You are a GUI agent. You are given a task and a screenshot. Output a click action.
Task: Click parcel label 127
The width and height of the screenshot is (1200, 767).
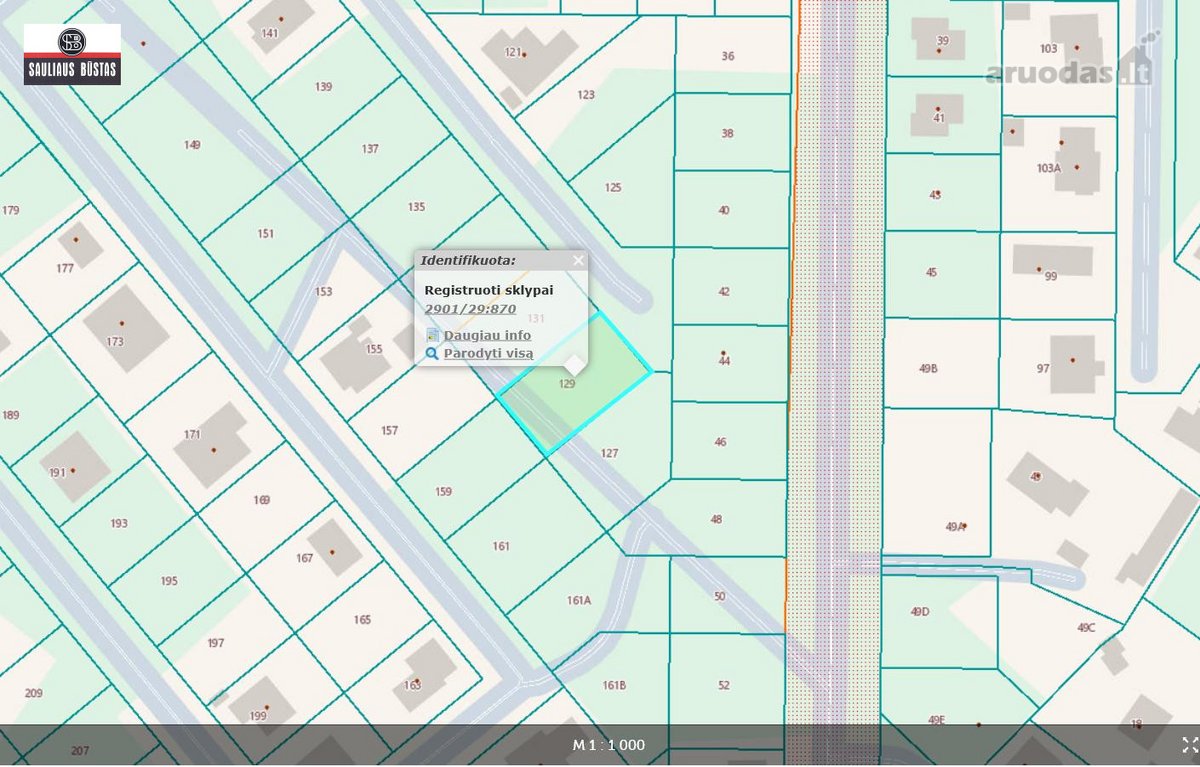point(610,453)
